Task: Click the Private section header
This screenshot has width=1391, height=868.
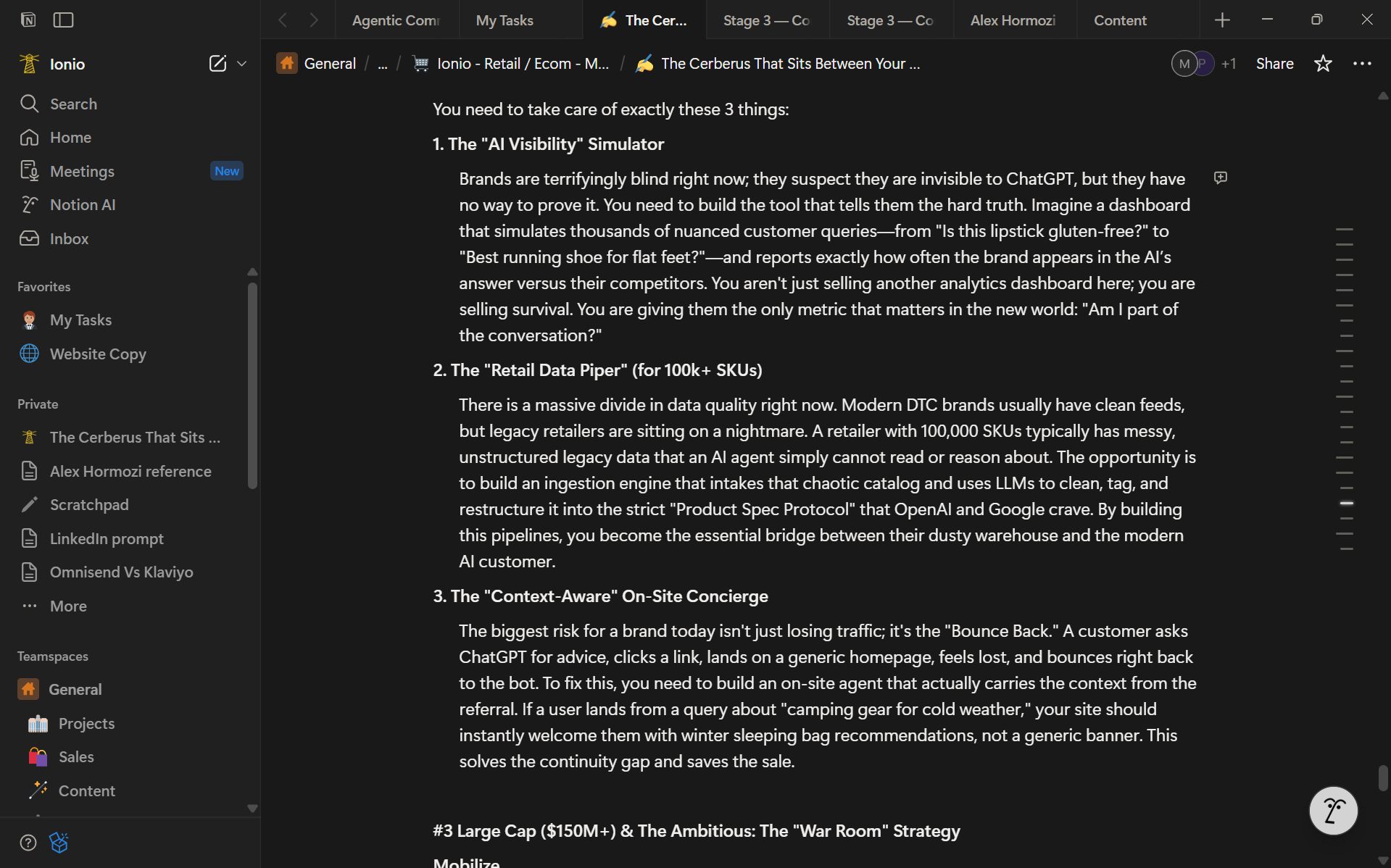Action: [38, 404]
